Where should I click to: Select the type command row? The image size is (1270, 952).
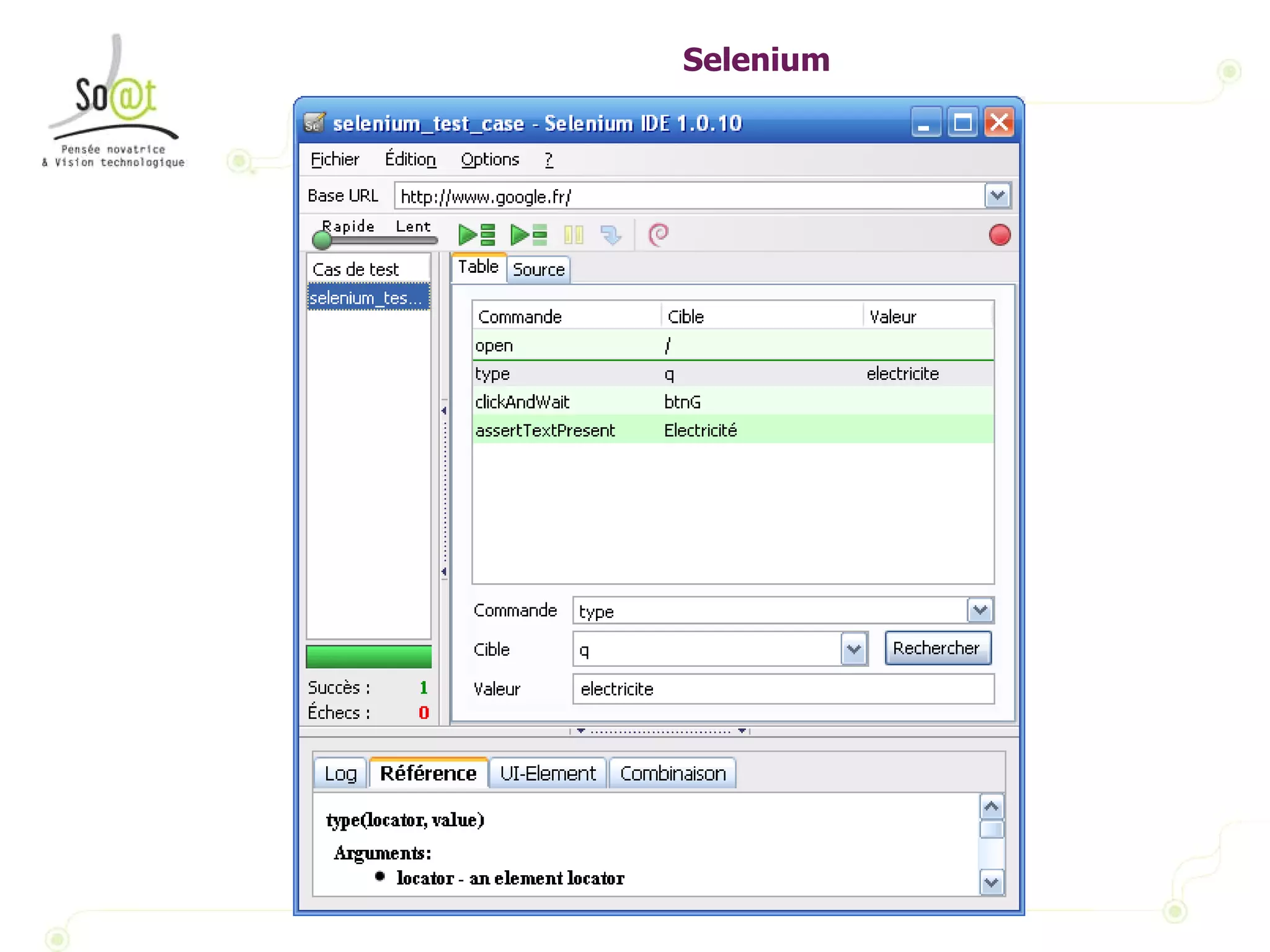click(732, 374)
